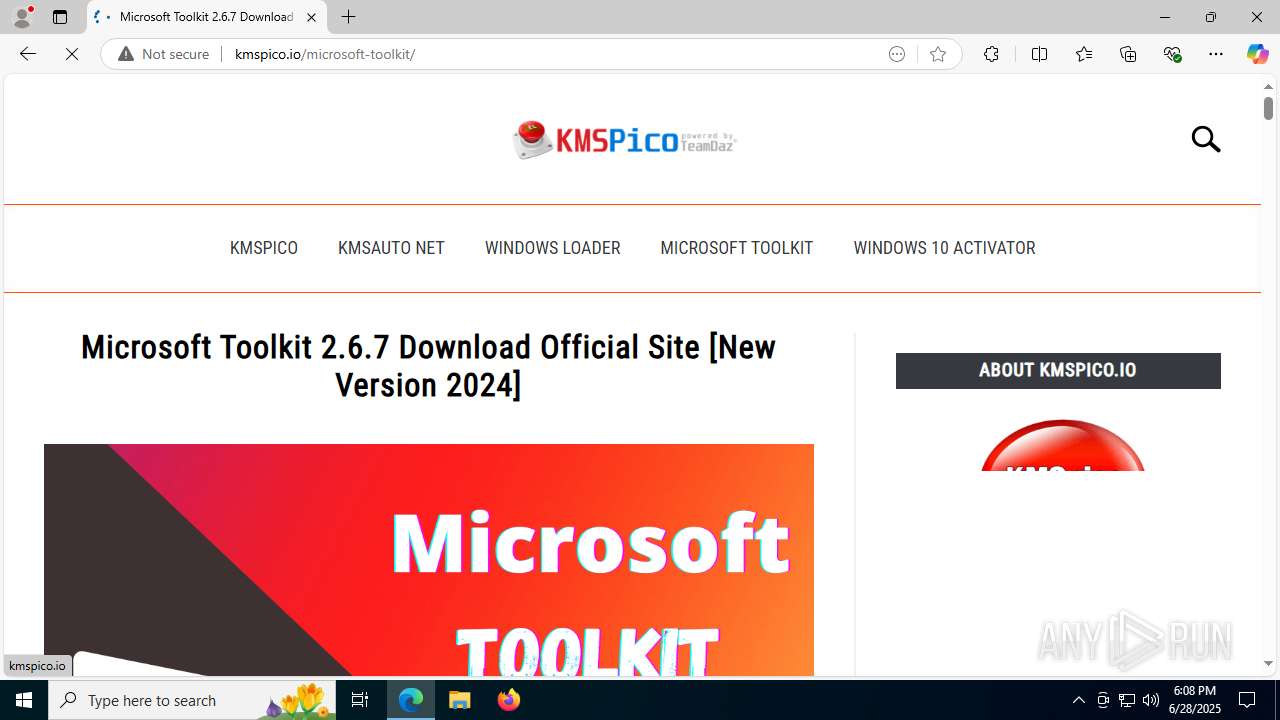Open the Copilot sidebar
The image size is (1280, 720).
tap(1257, 54)
